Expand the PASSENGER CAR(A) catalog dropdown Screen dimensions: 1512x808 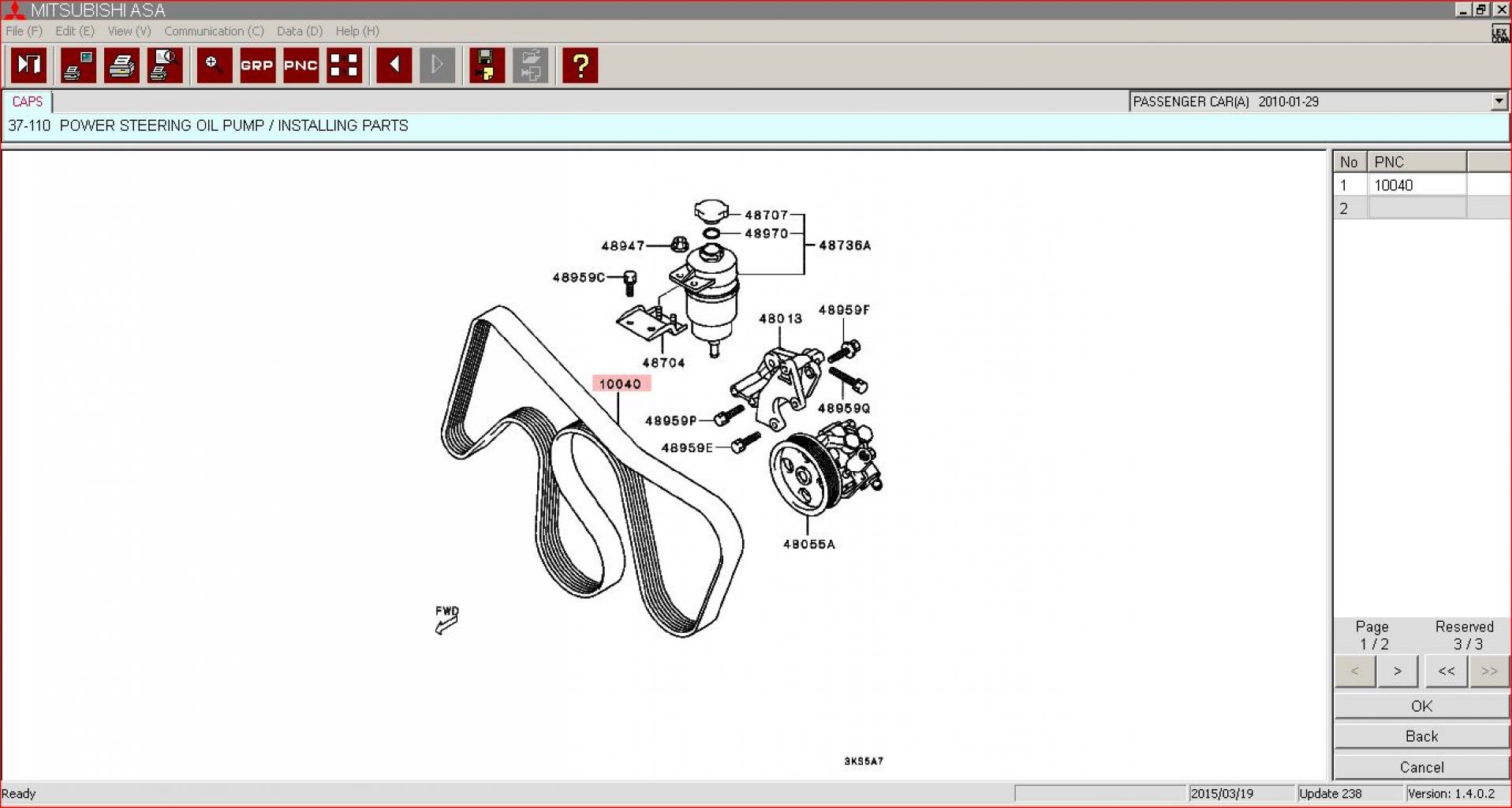point(1498,102)
